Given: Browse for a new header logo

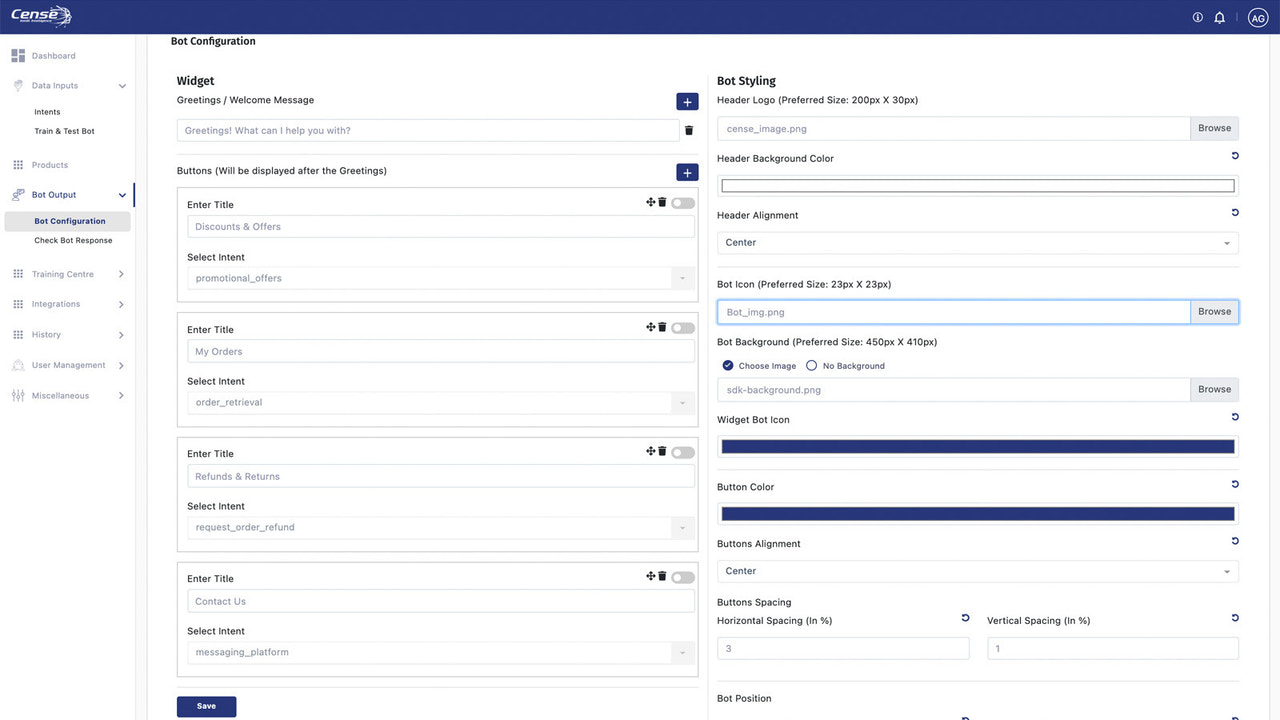Looking at the screenshot, I should [x=1213, y=128].
